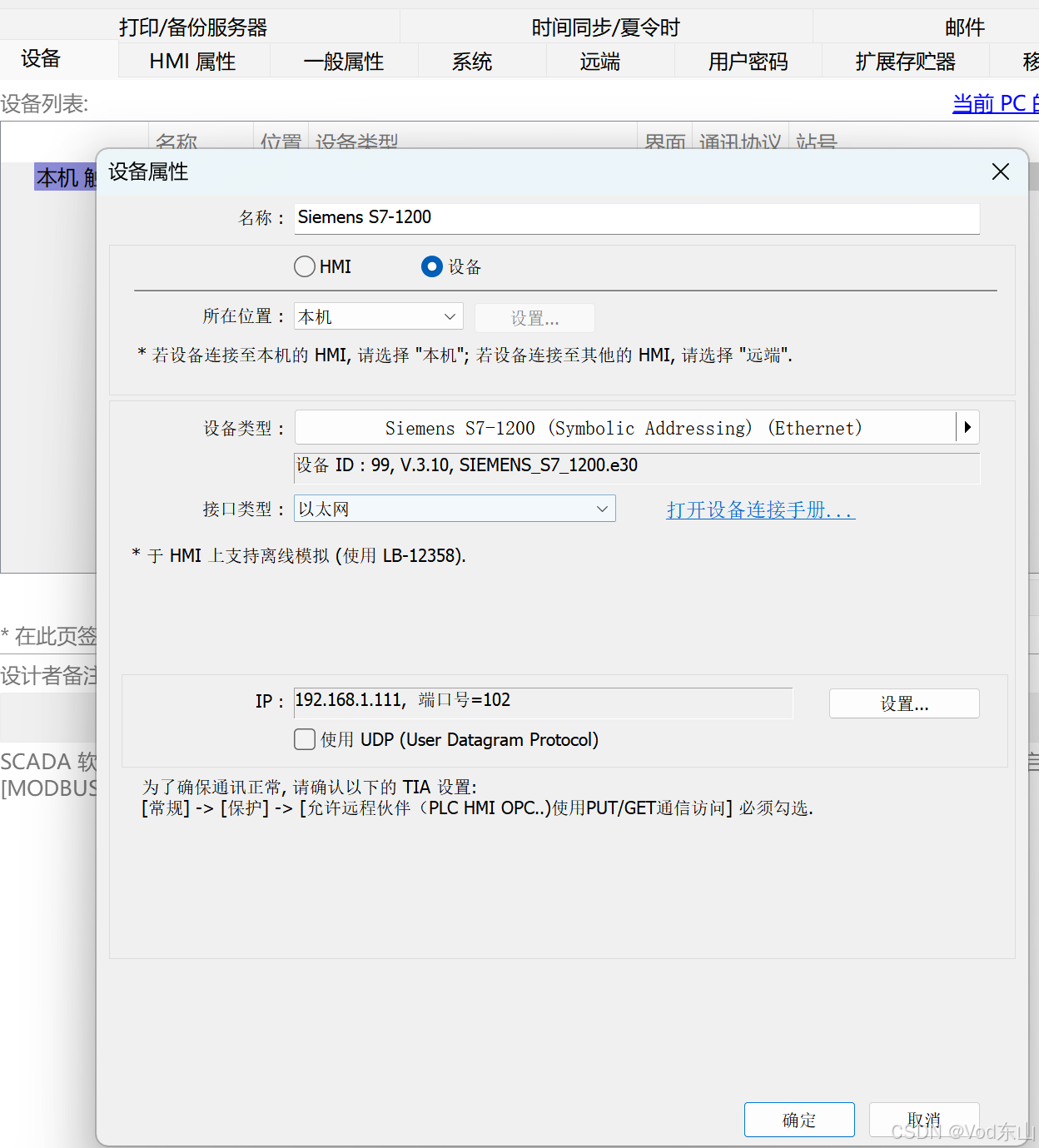The height and width of the screenshot is (1148, 1039).
Task: Expand device type list arrow
Action: 967,427
